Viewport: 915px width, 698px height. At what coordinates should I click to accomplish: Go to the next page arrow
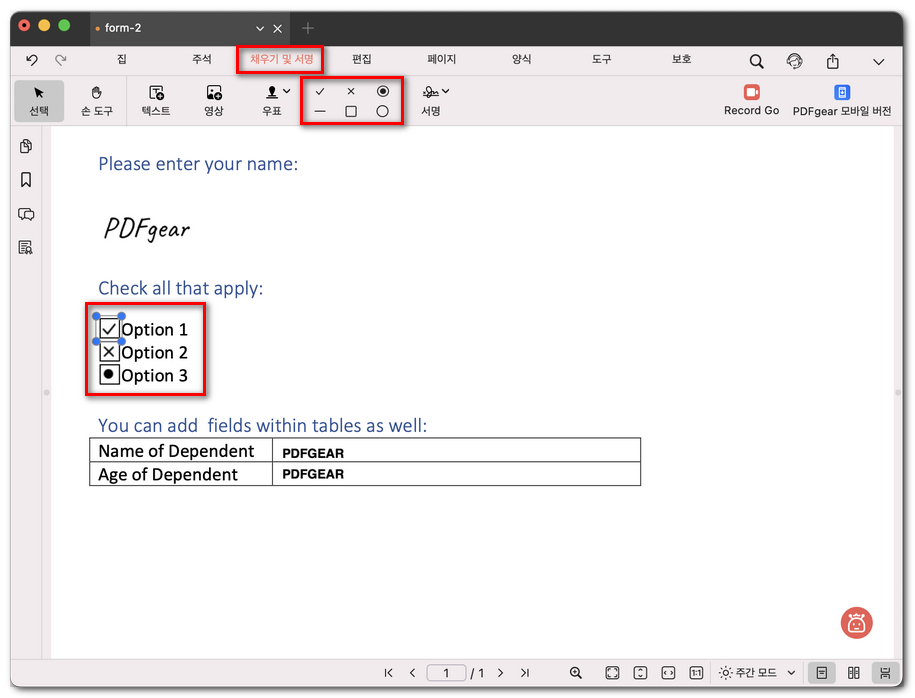pyautogui.click(x=501, y=673)
